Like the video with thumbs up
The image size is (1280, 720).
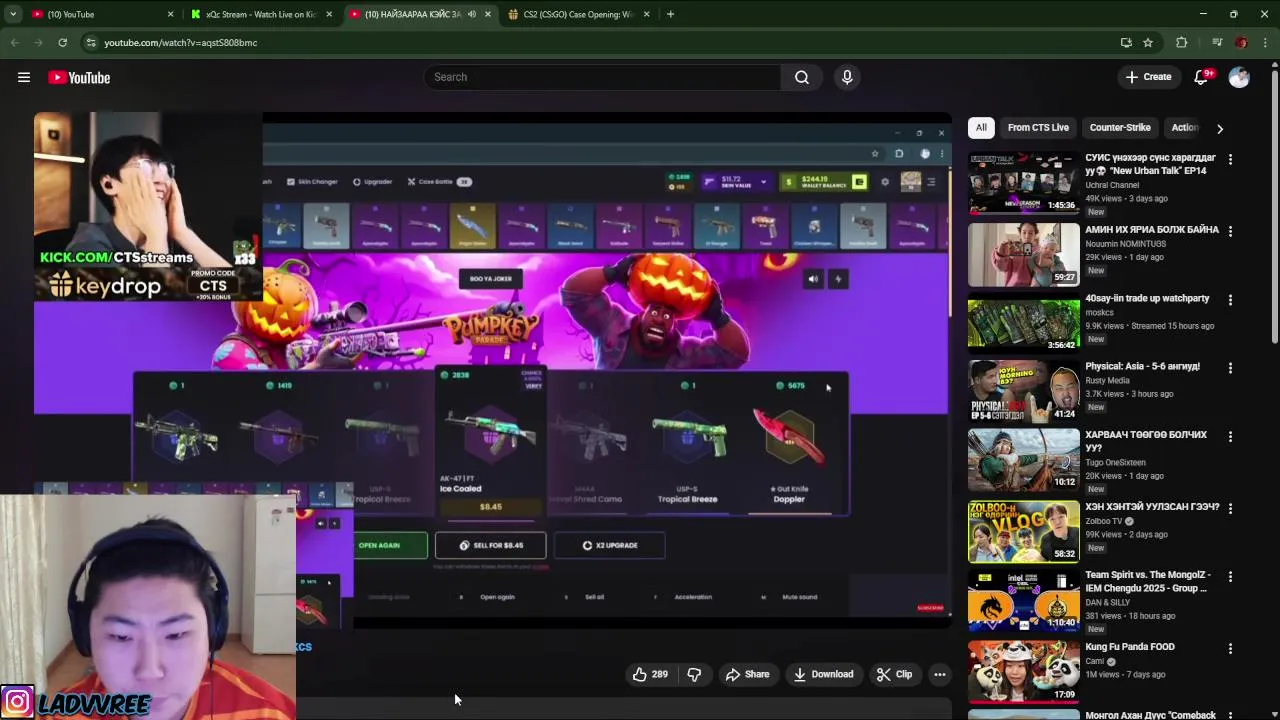(649, 674)
